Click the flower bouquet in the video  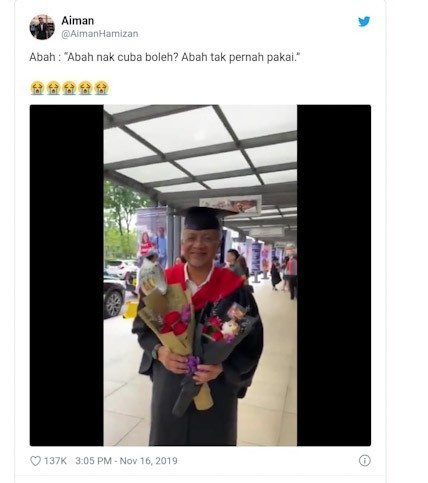click(195, 337)
